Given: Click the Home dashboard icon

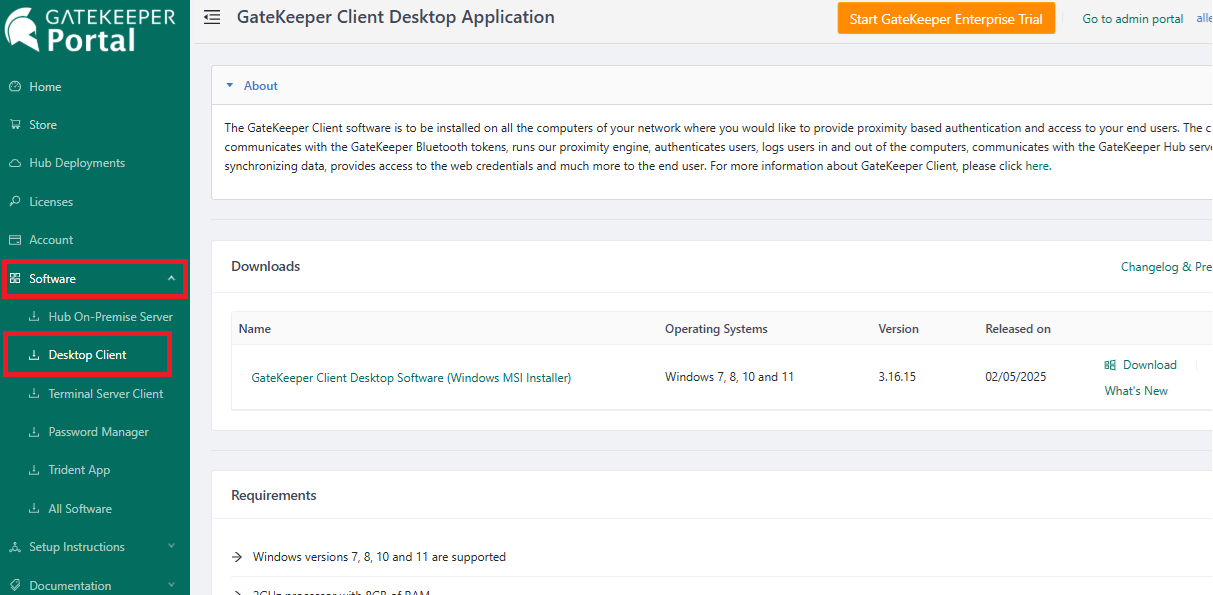Looking at the screenshot, I should (15, 87).
